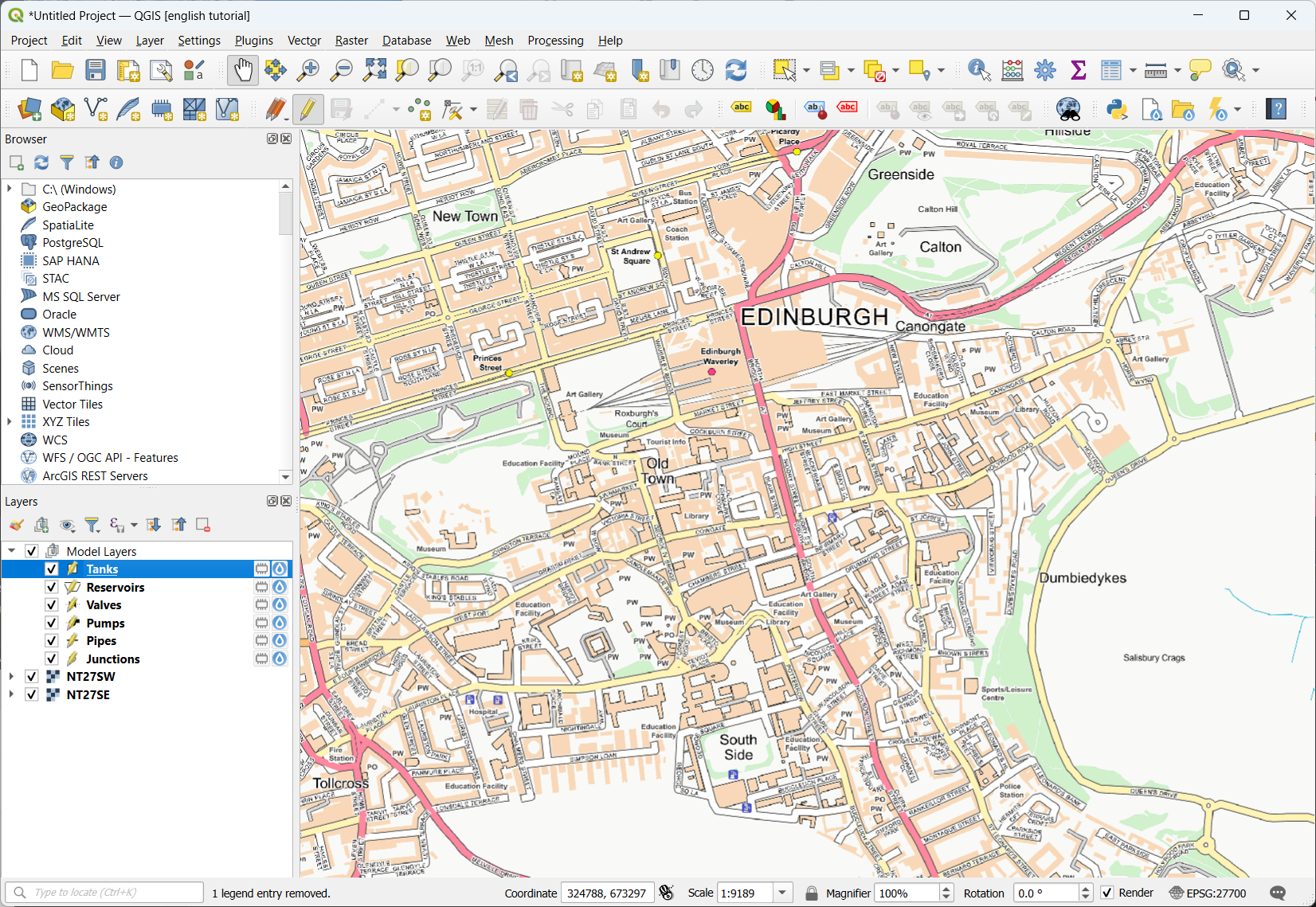This screenshot has height=907, width=1316.
Task: Open the Vector menu
Action: click(x=304, y=41)
